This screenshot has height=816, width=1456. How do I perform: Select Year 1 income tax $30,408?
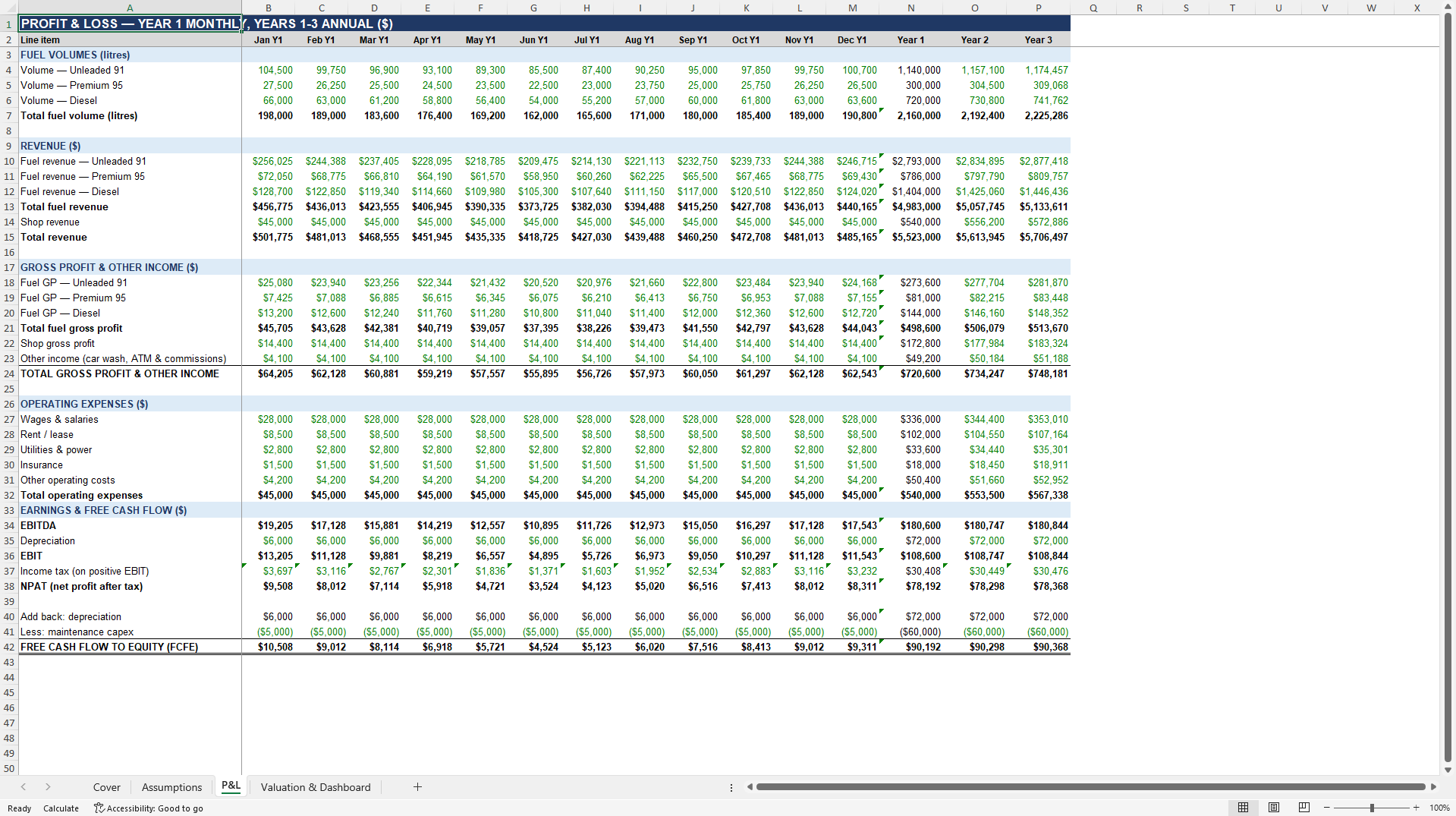click(911, 571)
